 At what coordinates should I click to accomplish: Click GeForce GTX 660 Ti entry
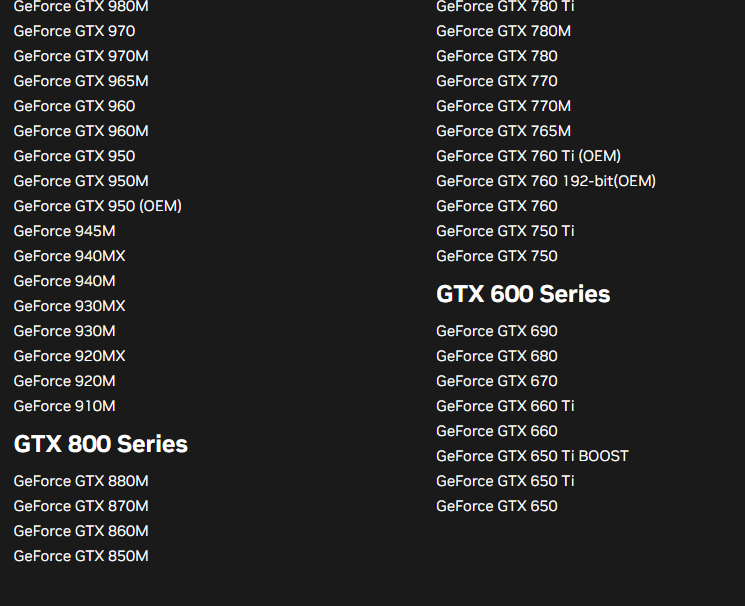(505, 406)
